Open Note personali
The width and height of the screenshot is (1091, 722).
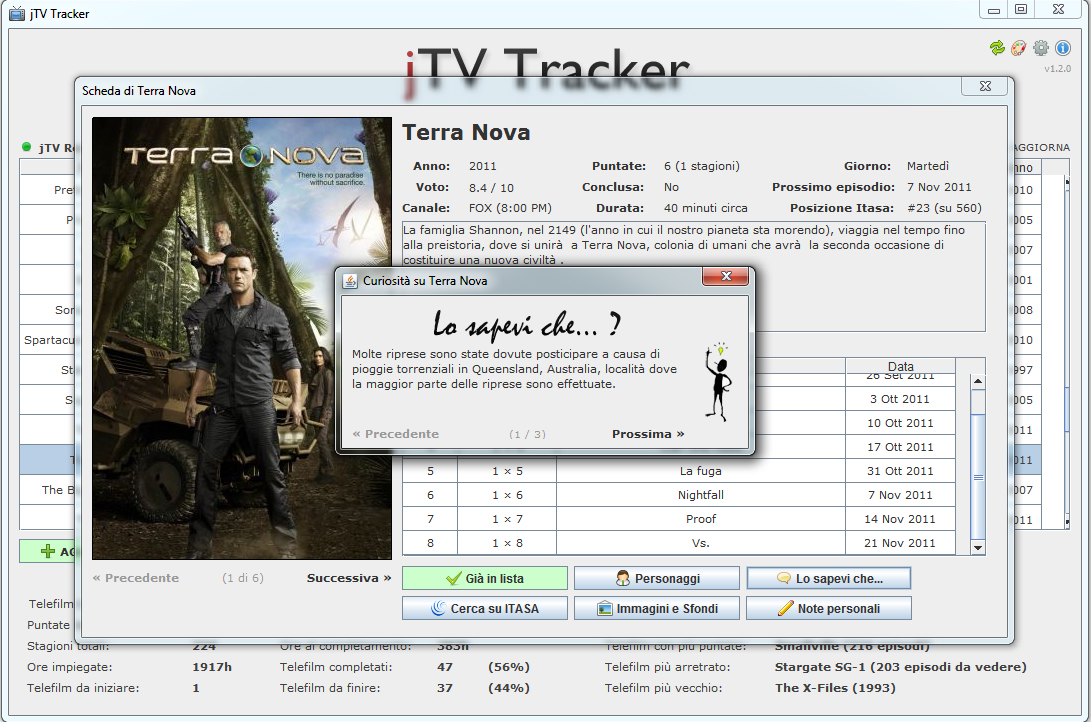click(x=829, y=608)
